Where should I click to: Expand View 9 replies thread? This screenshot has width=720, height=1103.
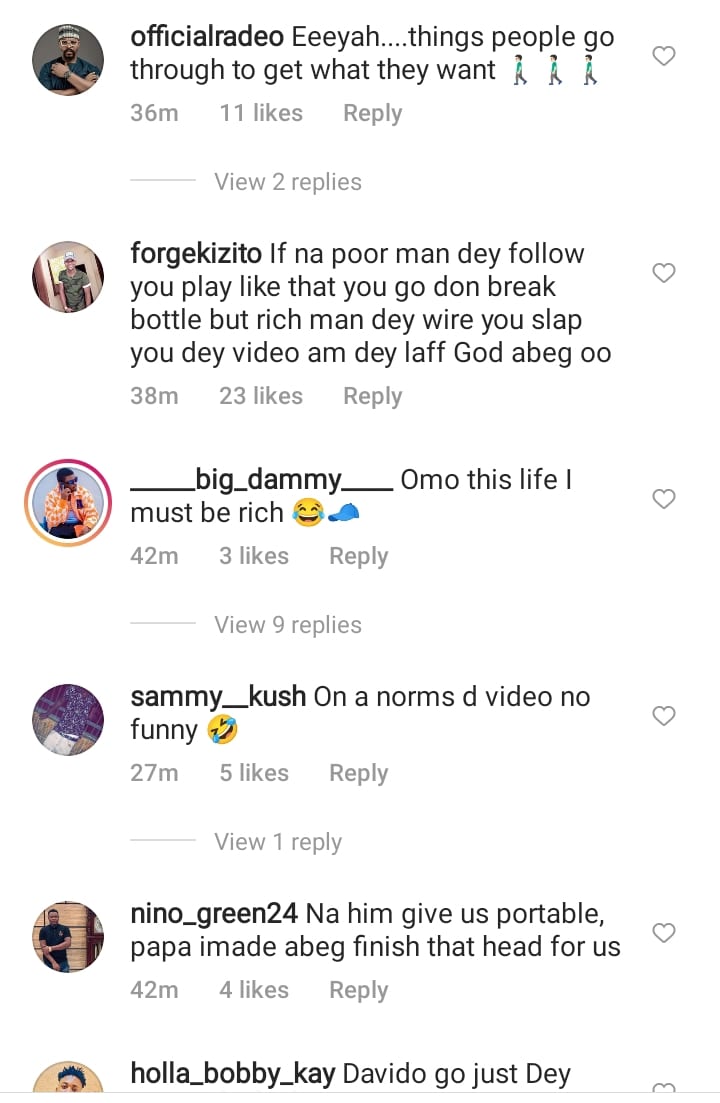(x=288, y=625)
